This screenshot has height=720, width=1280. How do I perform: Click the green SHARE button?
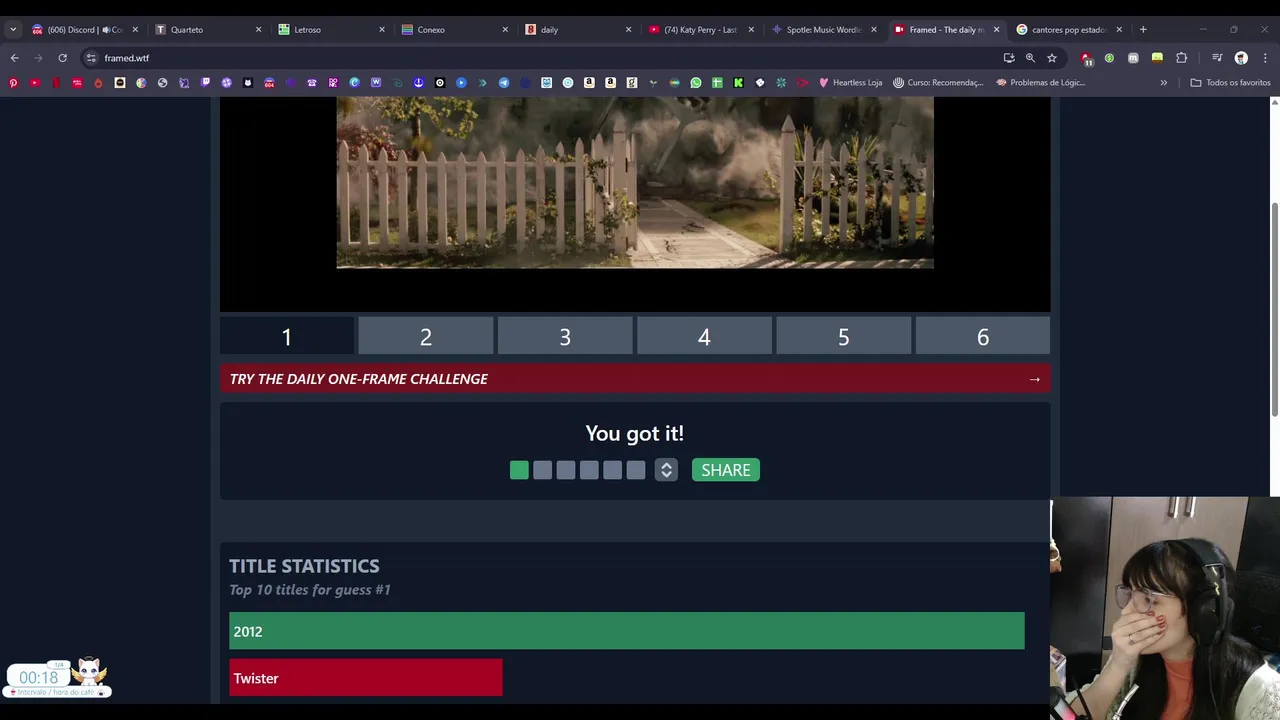coord(726,470)
